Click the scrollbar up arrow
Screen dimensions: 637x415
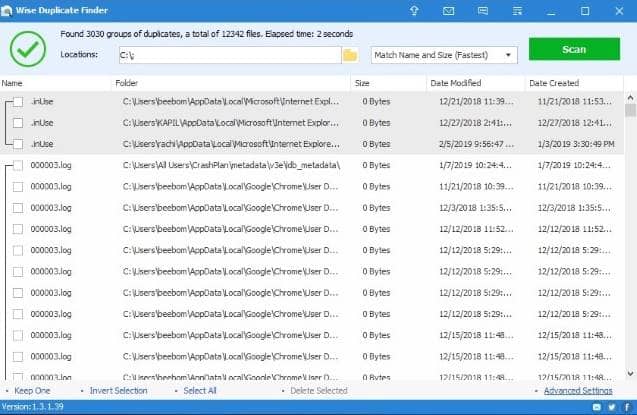click(630, 97)
